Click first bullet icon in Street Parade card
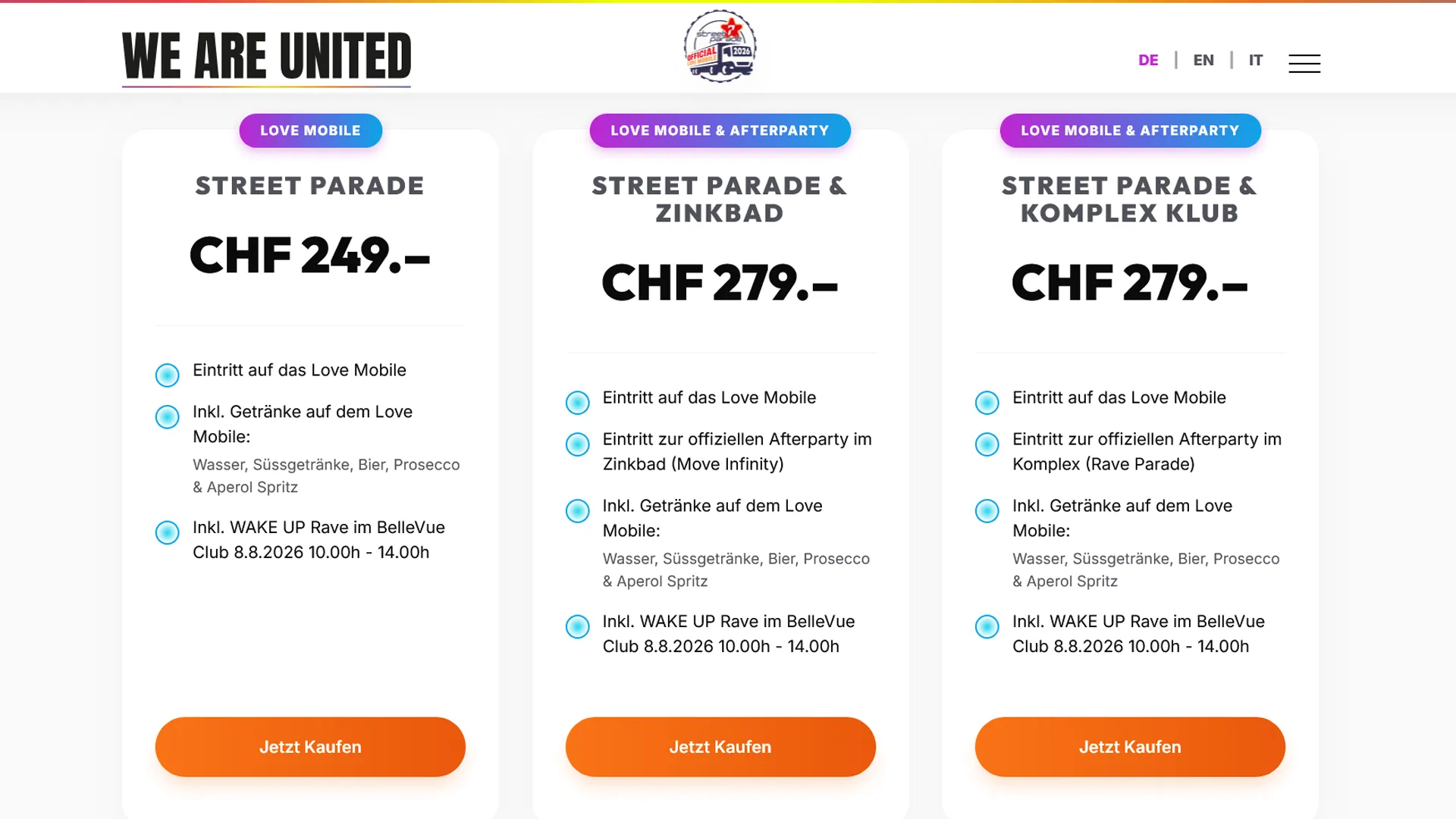Viewport: 1456px width, 819px height. [167, 375]
